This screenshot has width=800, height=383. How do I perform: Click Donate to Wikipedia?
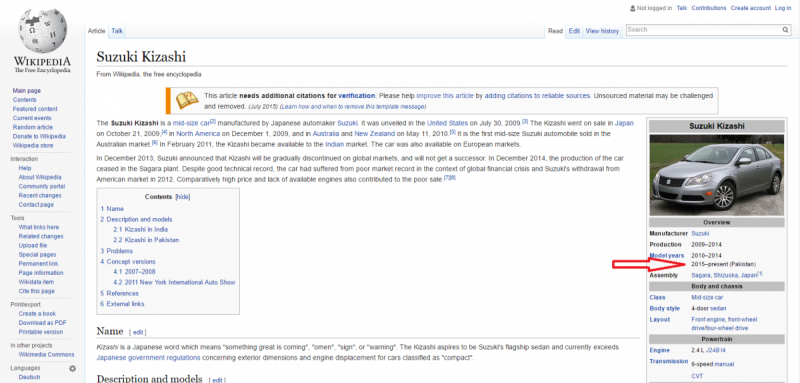click(x=39, y=137)
